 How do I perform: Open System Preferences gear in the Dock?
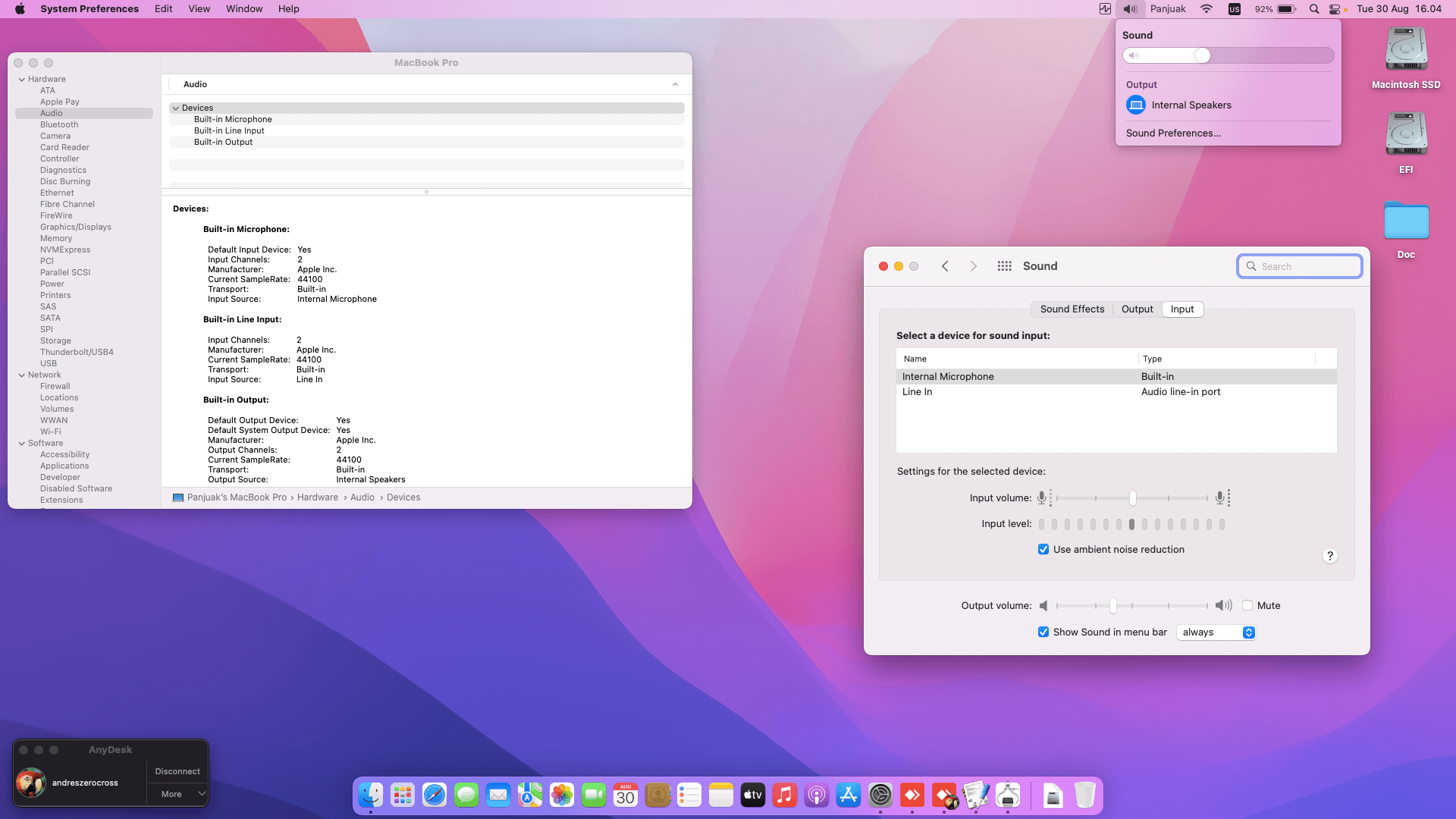tap(880, 795)
